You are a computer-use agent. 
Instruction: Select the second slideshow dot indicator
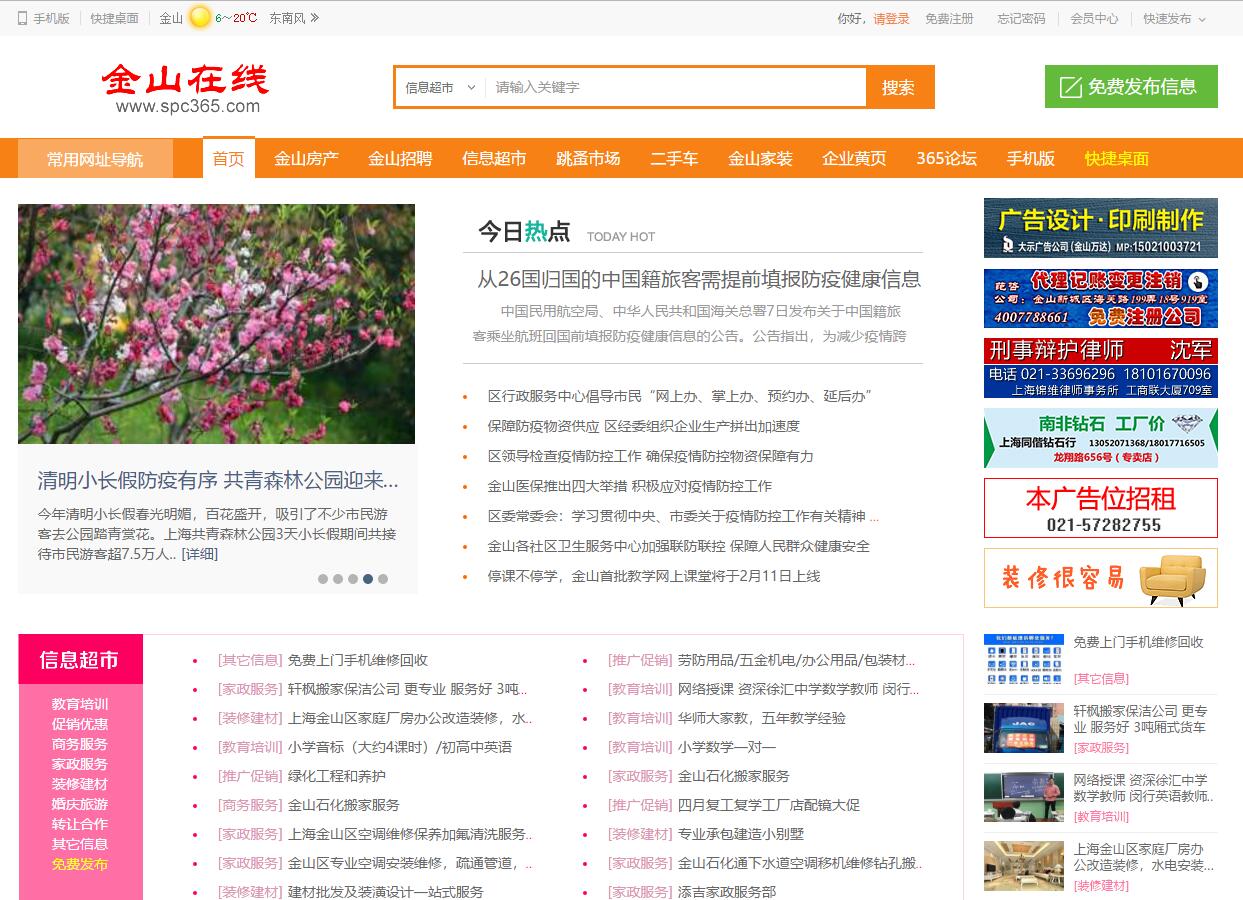338,579
